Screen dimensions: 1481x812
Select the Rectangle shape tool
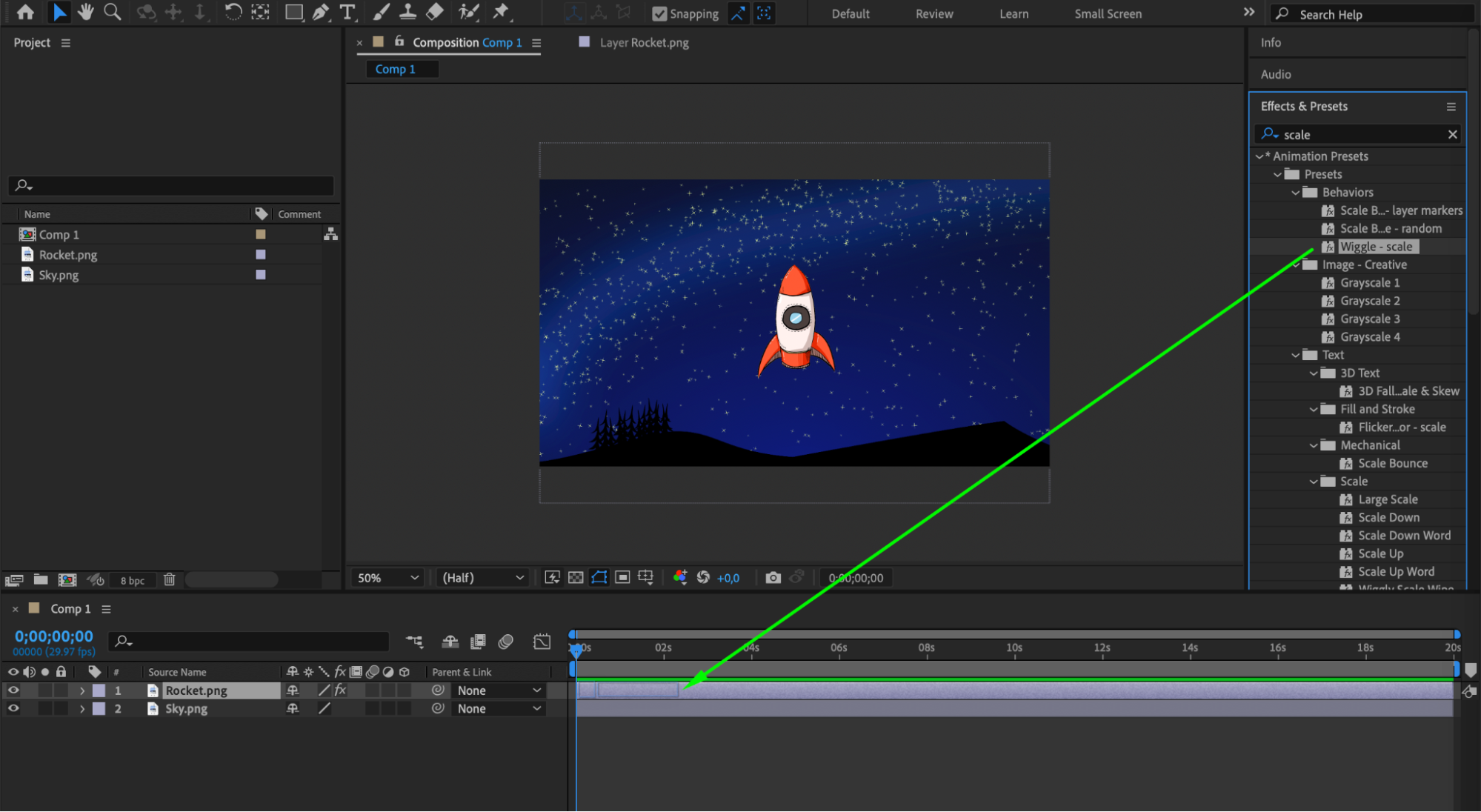pos(293,12)
